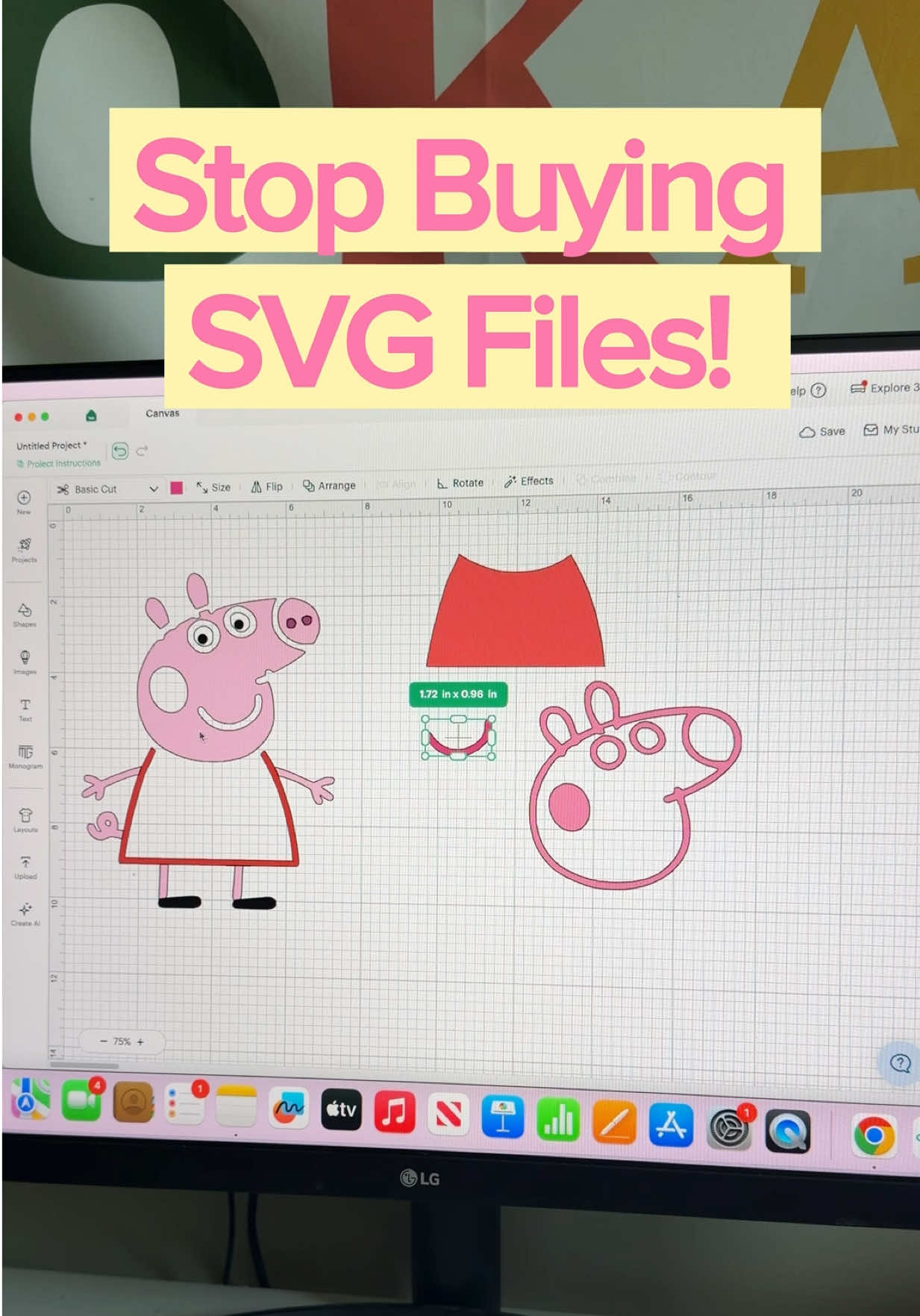
Task: Open Reminders from the Dock
Action: coord(185,1105)
